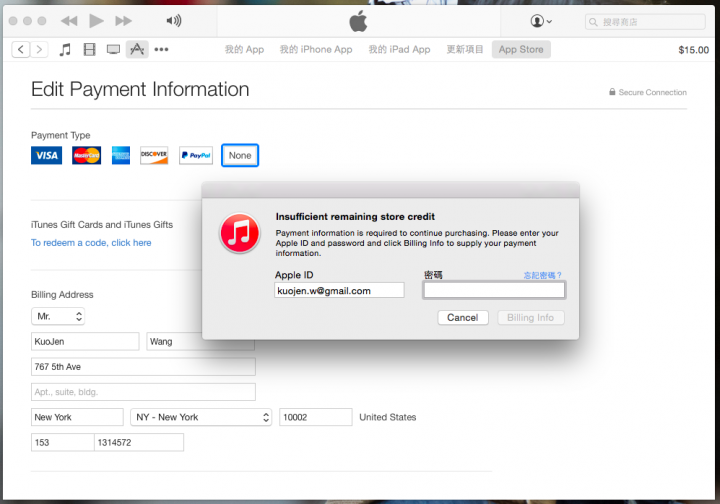Click the Billing Info button

[530, 318]
